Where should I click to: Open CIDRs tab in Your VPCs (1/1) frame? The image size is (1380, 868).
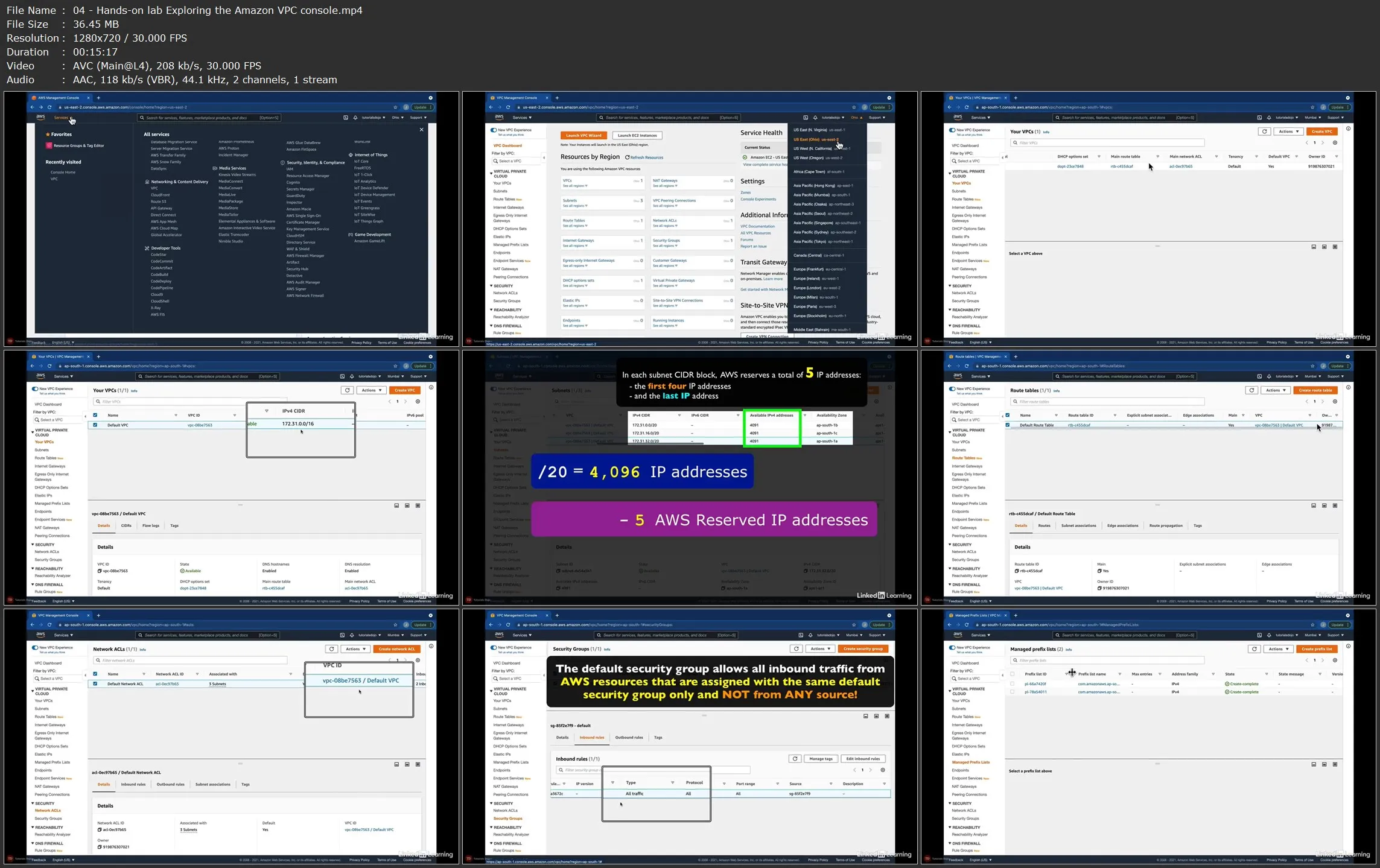tap(126, 526)
